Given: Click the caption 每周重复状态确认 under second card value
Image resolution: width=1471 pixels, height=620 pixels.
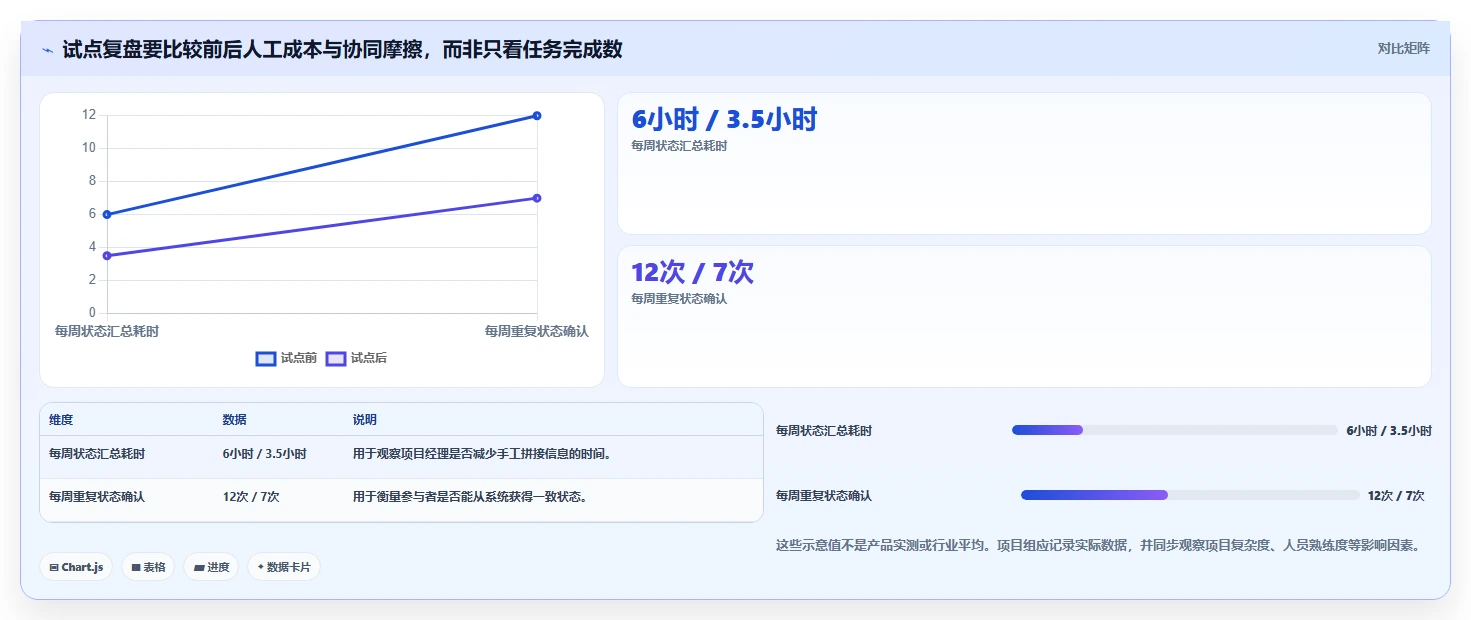Looking at the screenshot, I should coord(679,299).
